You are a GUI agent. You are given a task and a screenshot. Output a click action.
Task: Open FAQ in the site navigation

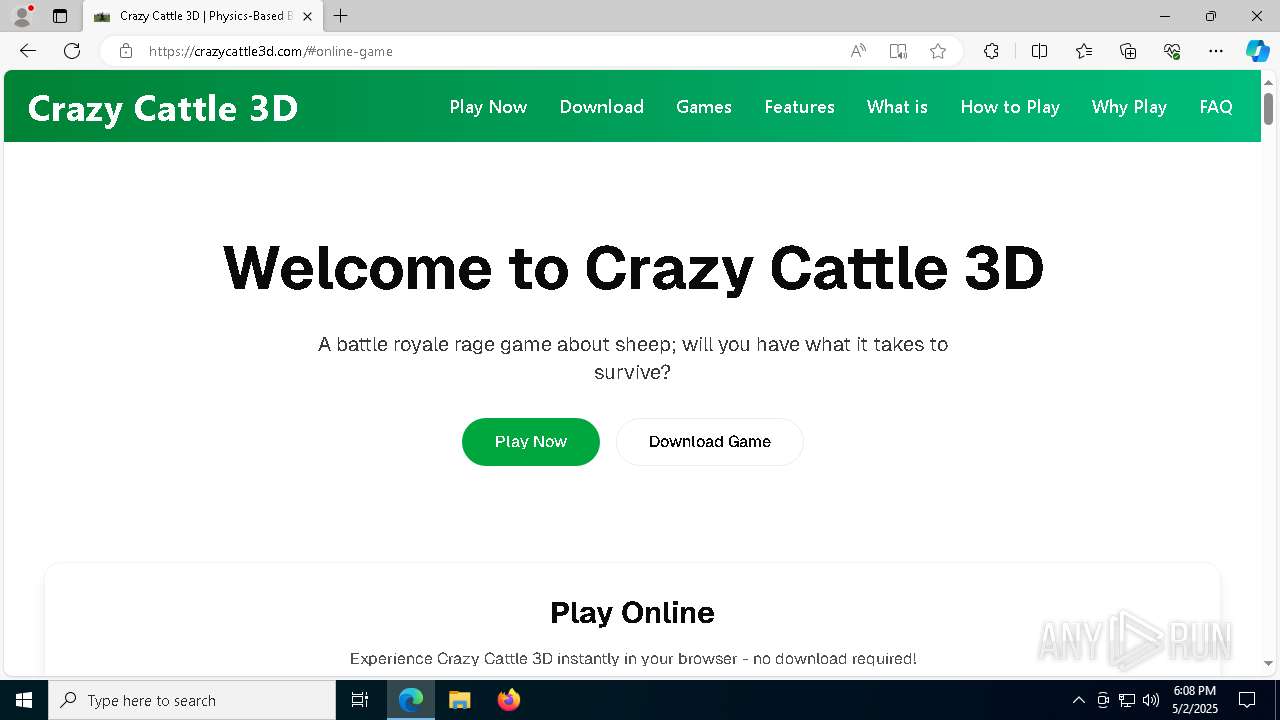(1216, 107)
